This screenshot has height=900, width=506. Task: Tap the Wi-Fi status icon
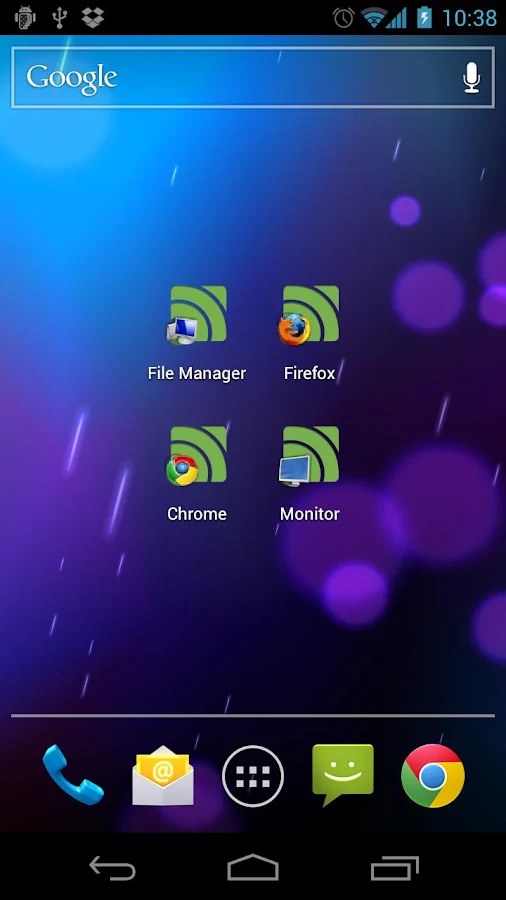click(373, 17)
